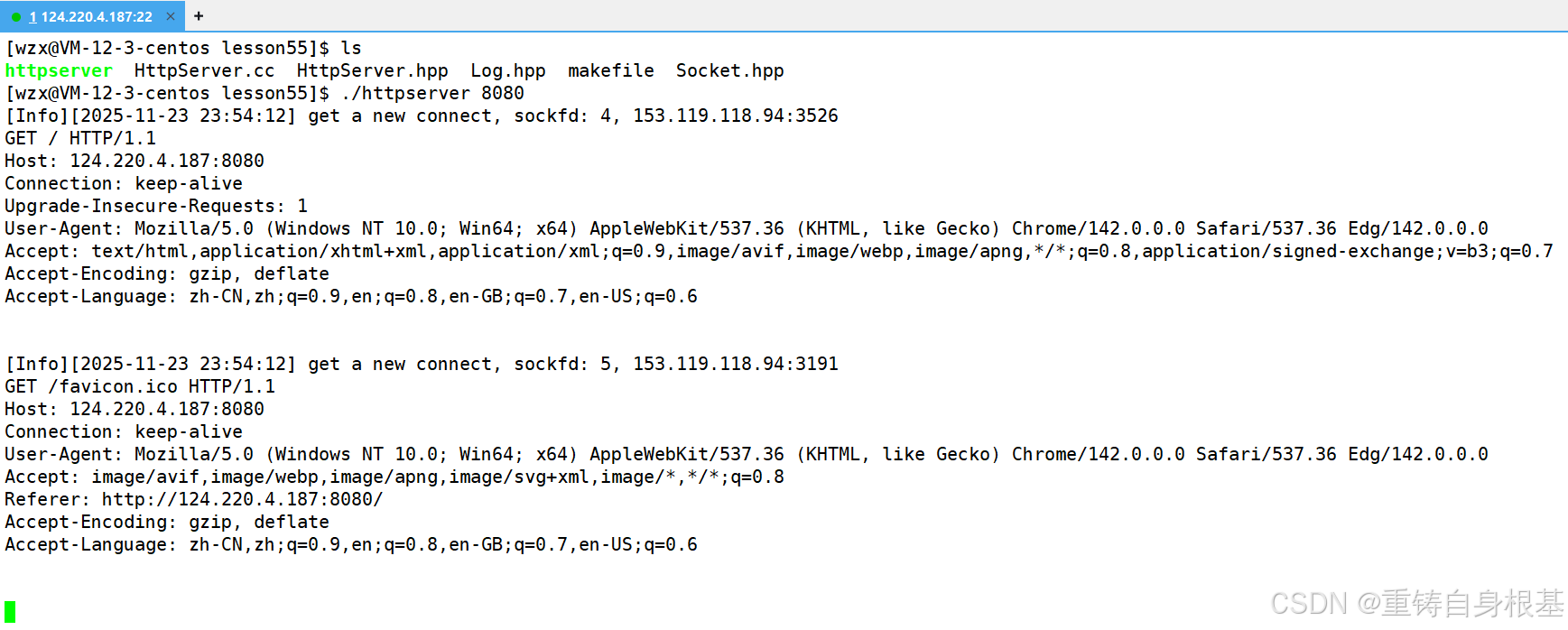Image resolution: width=1568 pixels, height=630 pixels.
Task: Click the plus icon to open new session tab
Action: (x=199, y=16)
